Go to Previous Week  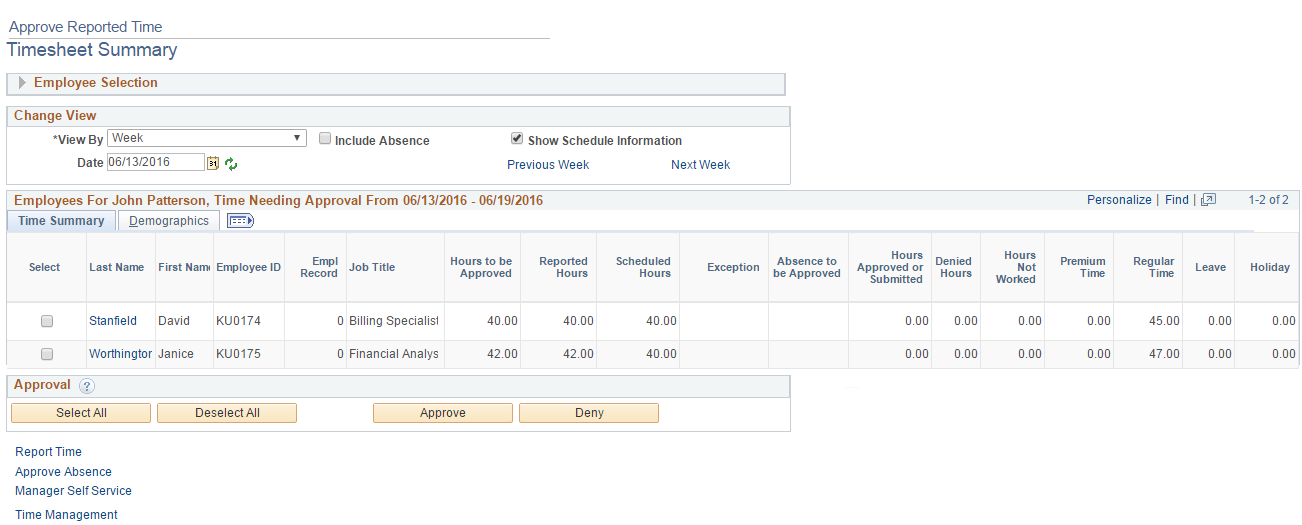[548, 165]
